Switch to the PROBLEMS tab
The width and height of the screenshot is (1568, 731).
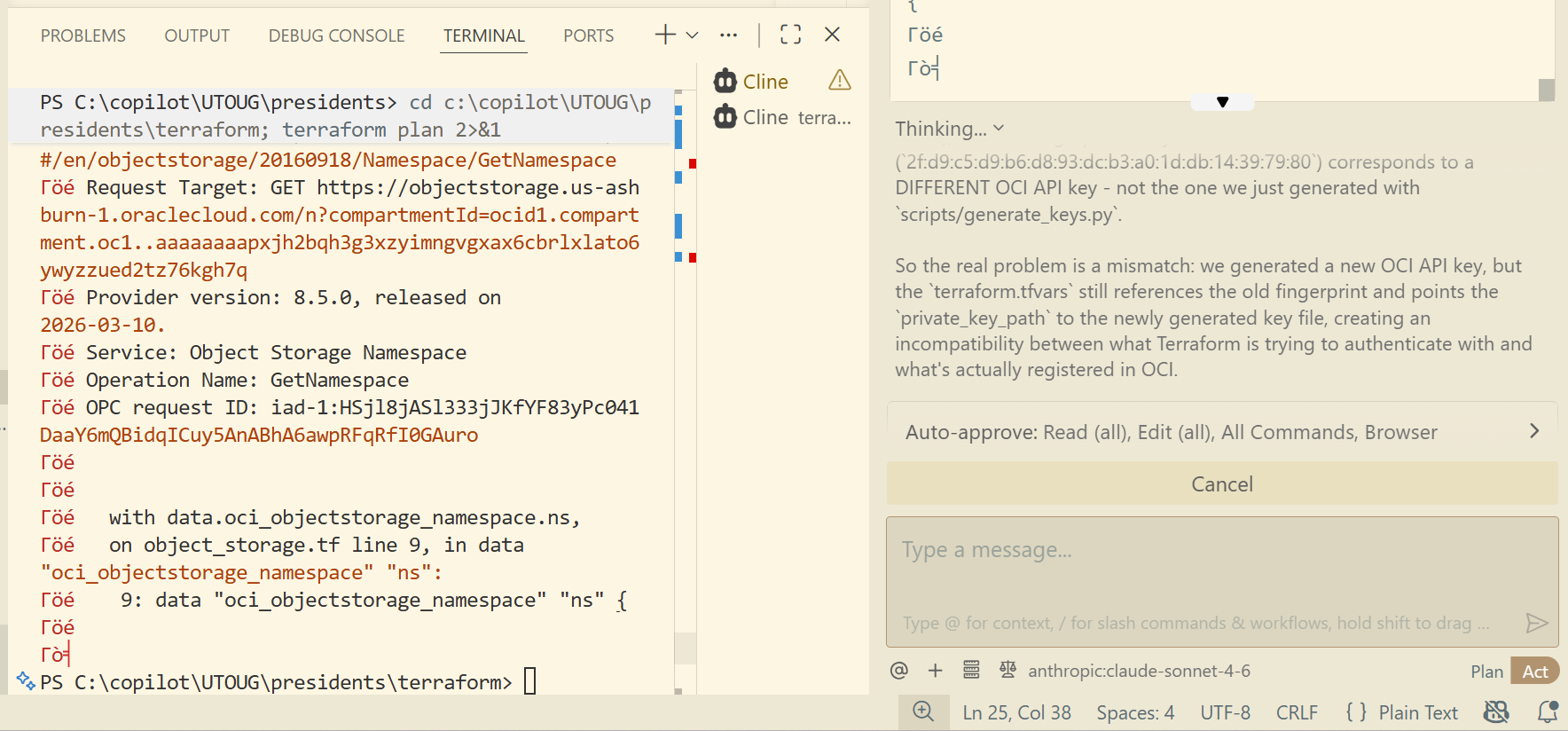[x=83, y=35]
